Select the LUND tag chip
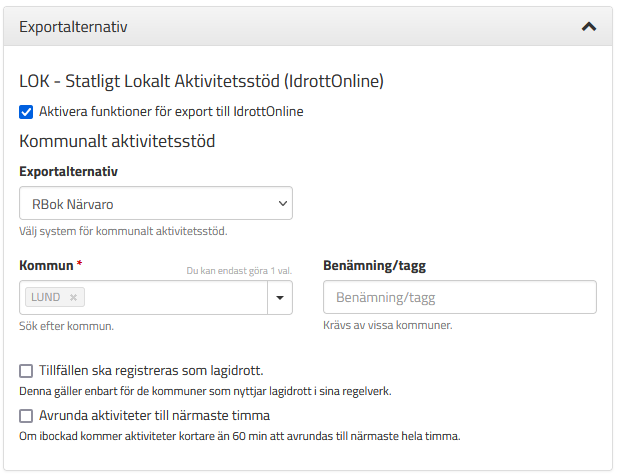 pos(46,297)
